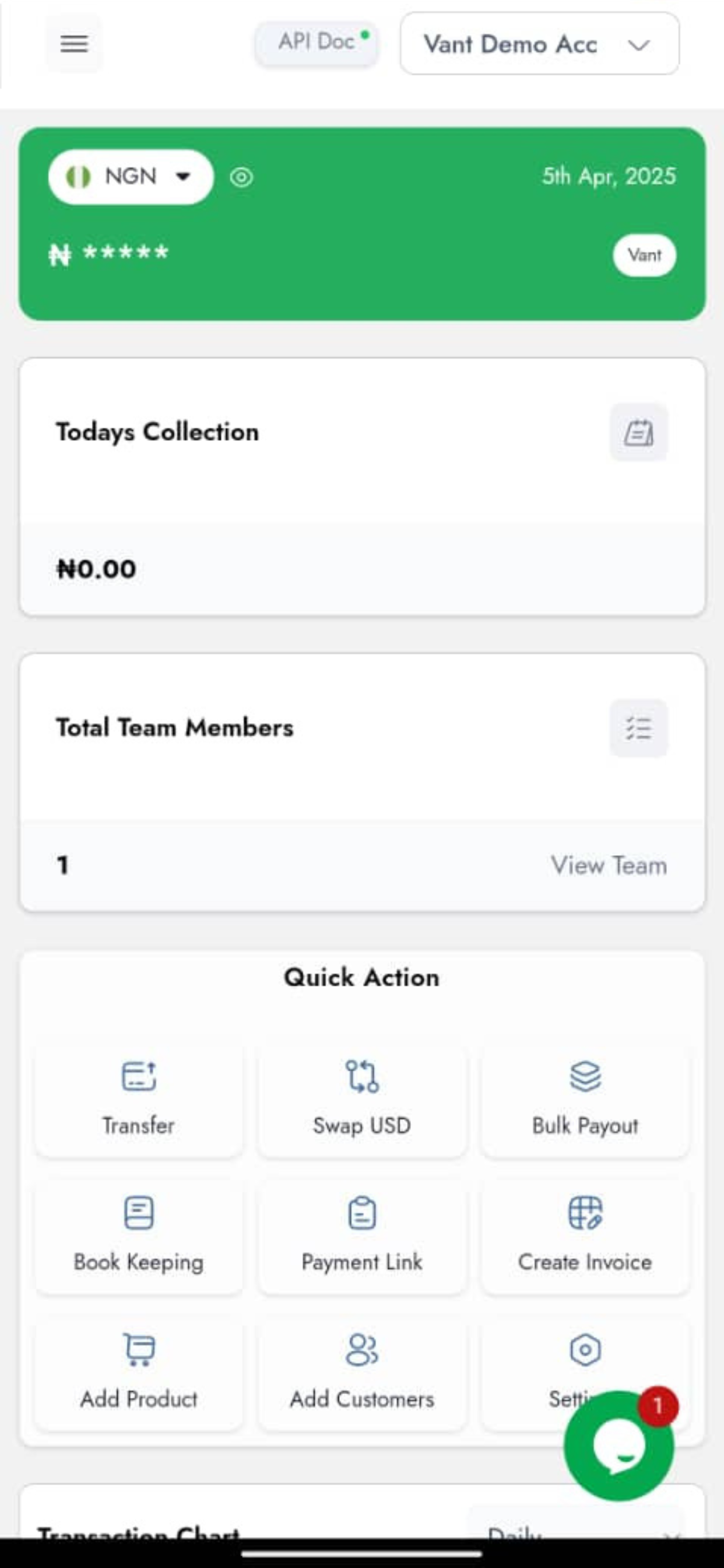Select the Add Customers quick action
Viewport: 724px width, 1568px height.
point(362,1372)
